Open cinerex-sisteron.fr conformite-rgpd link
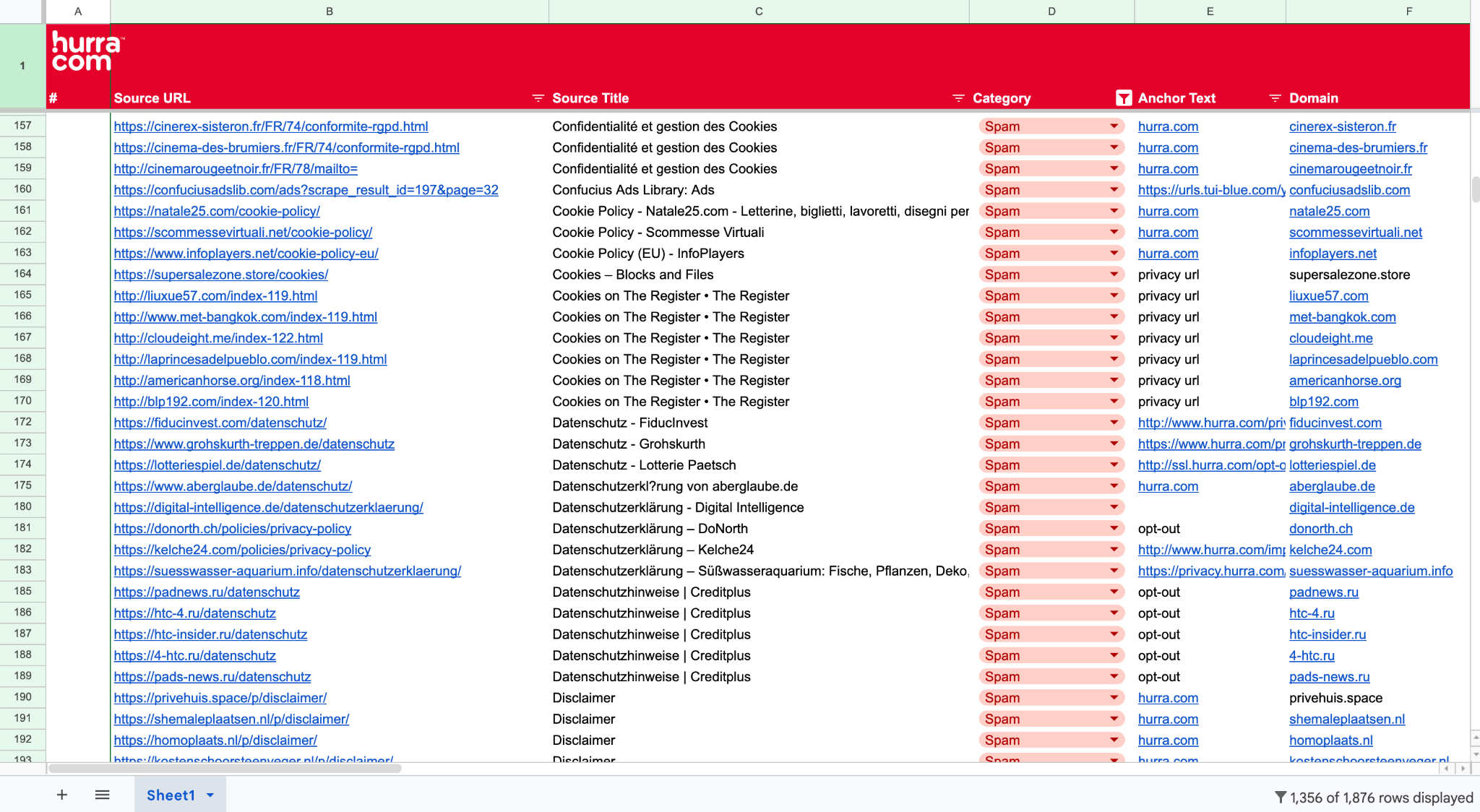This screenshot has height=812, width=1480. pyautogui.click(x=271, y=126)
